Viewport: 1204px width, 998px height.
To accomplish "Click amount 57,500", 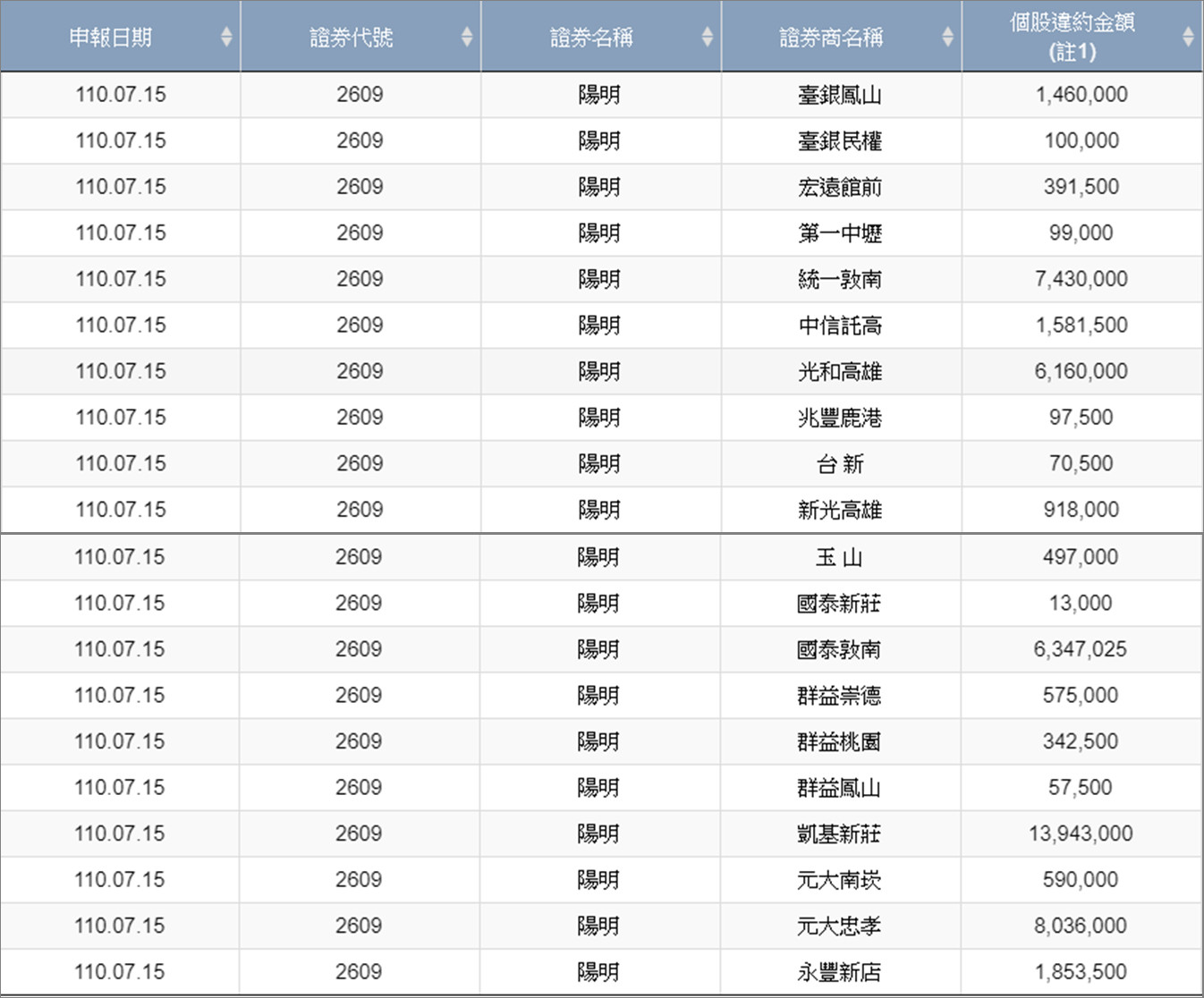I will (1081, 787).
